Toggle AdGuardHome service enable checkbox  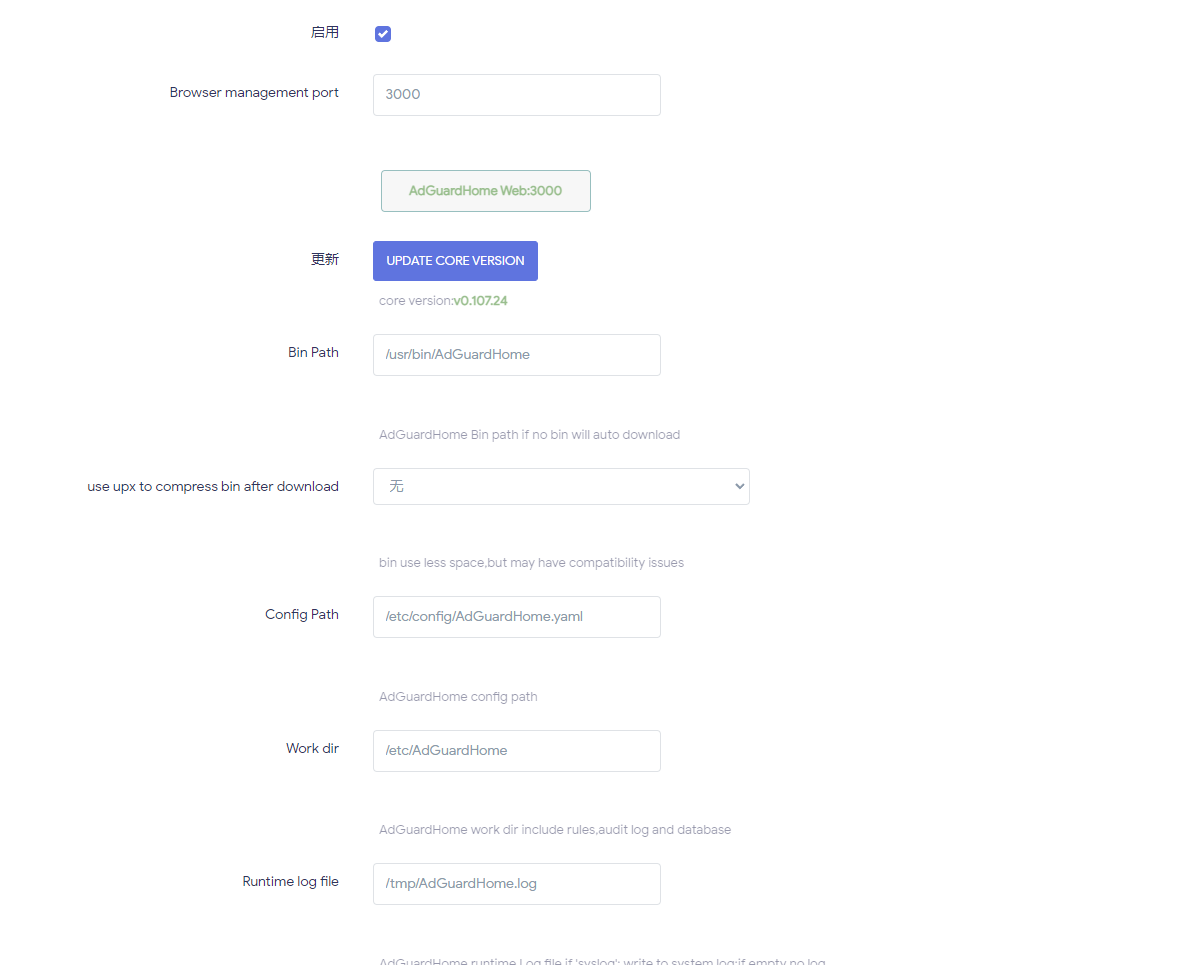click(x=382, y=33)
